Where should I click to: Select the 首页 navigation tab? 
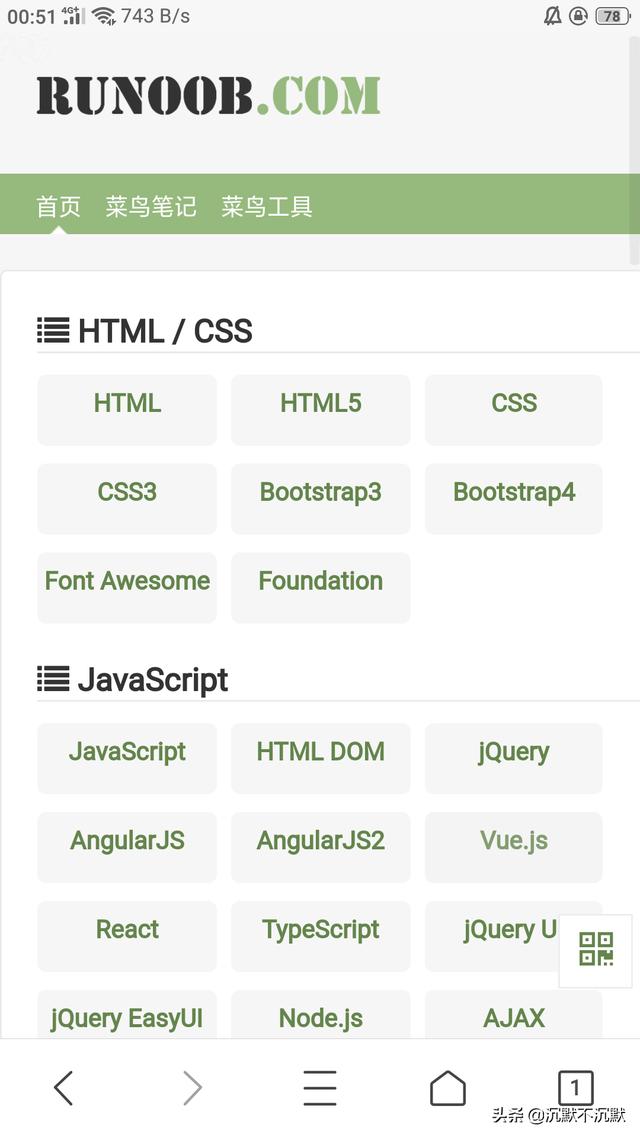[59, 207]
